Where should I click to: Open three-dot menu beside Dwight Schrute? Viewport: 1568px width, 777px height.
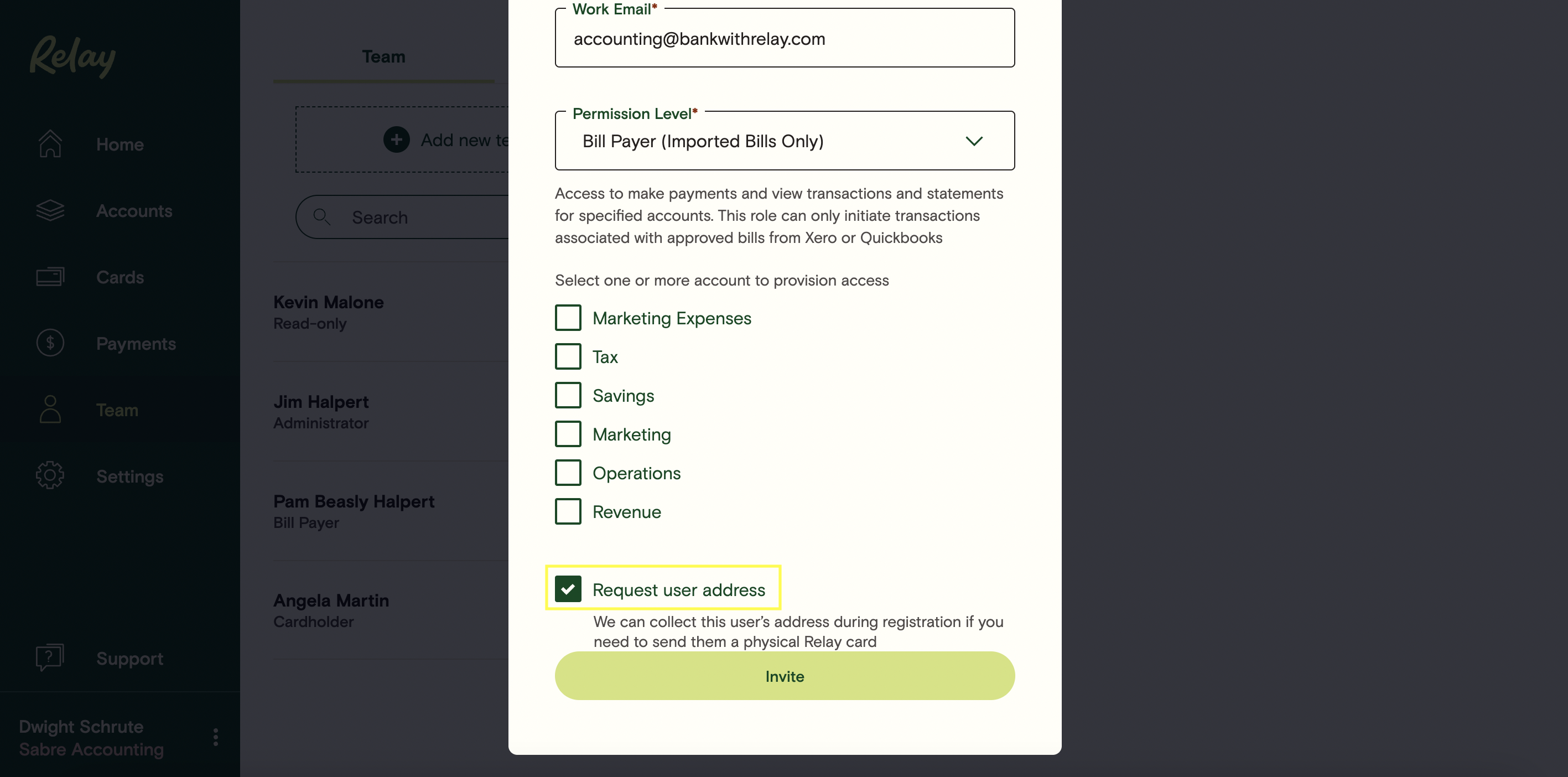[215, 737]
